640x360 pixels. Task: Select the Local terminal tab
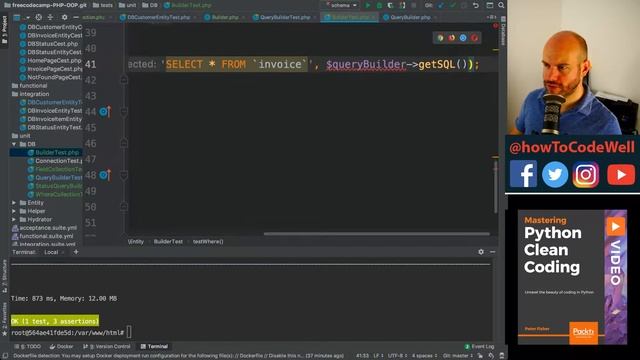51,252
